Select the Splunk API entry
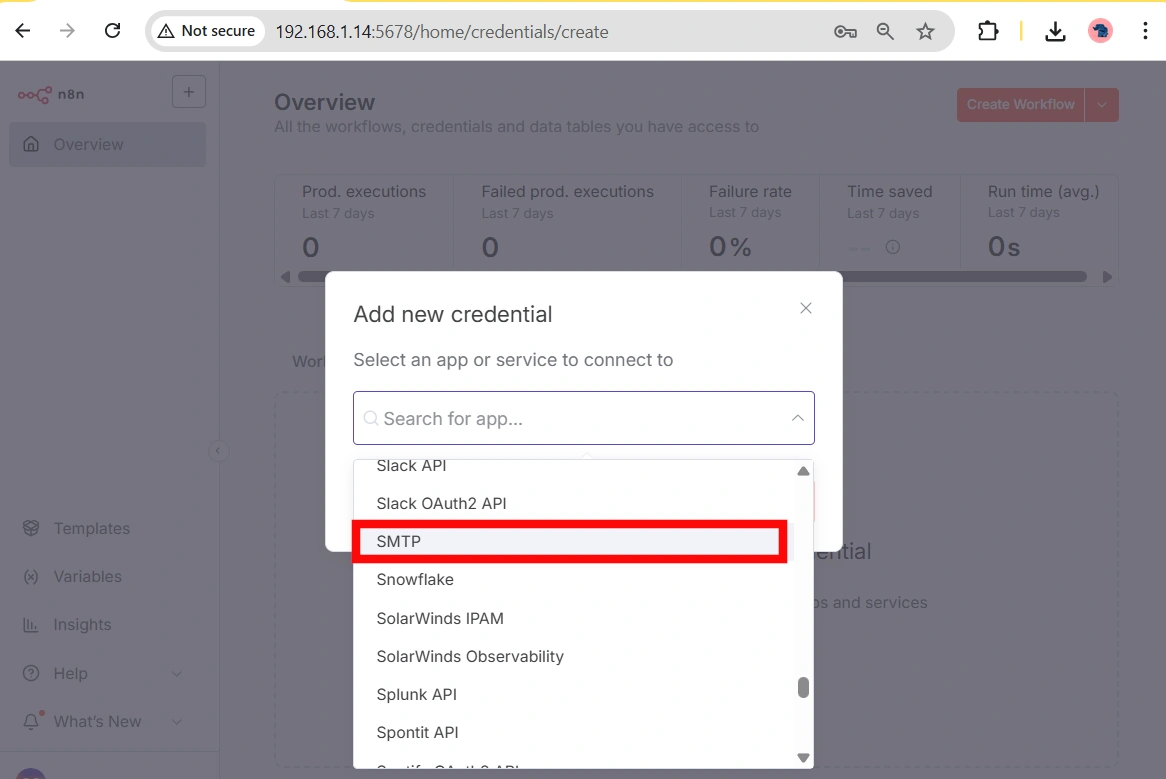Viewport: 1166px width, 779px height. click(416, 695)
